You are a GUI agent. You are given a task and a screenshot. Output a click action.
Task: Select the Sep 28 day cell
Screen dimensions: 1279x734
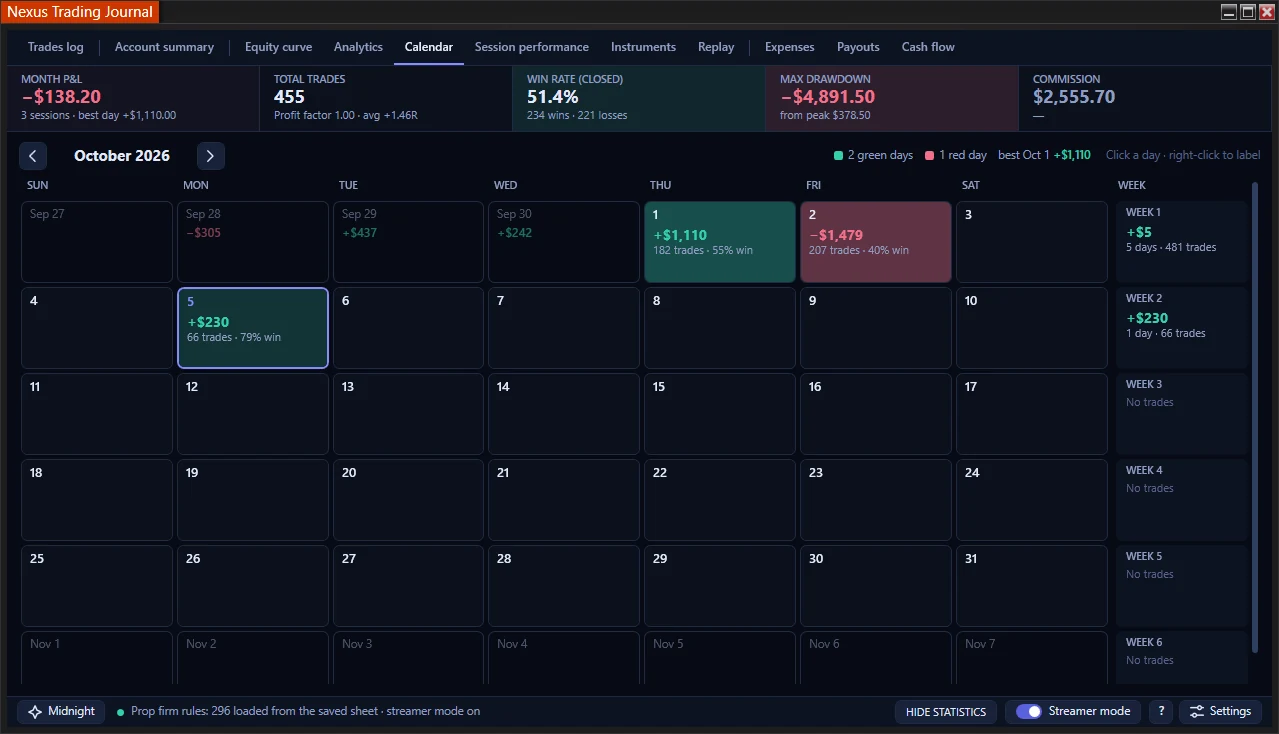(253, 242)
